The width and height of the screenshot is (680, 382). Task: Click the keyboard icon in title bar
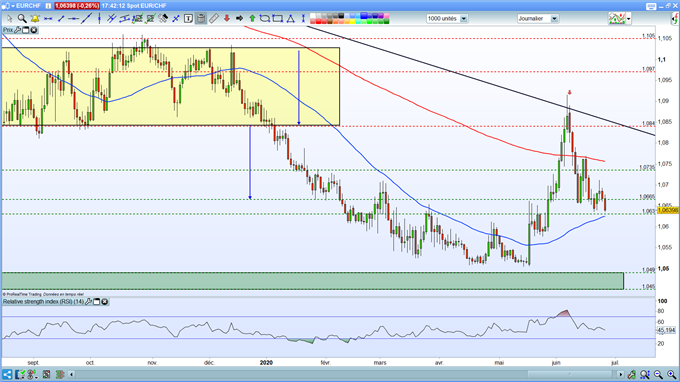(651, 6)
